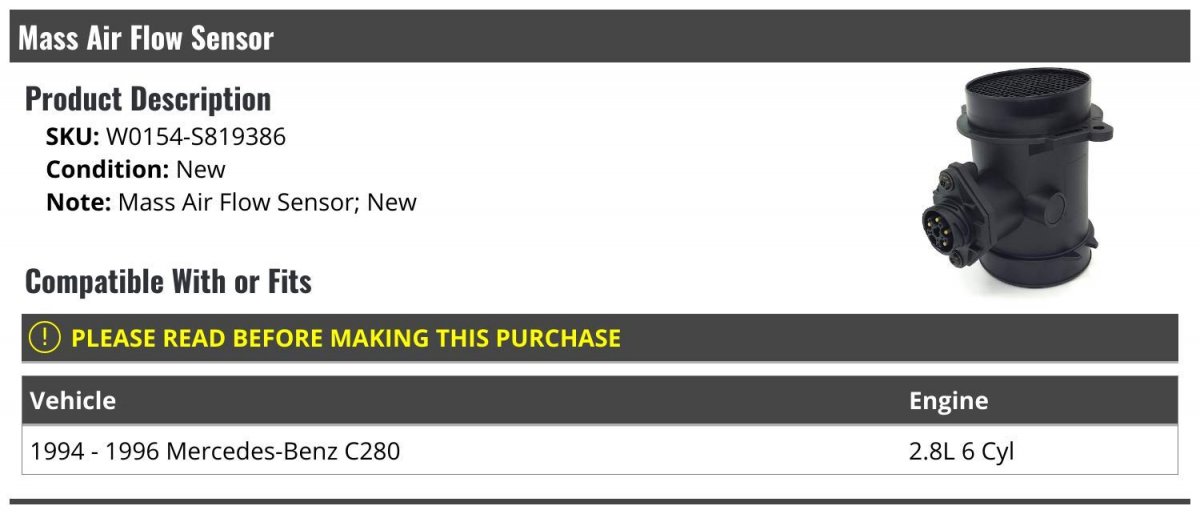1200x514 pixels.
Task: Click the dark divider line below the table
Action: [600, 502]
